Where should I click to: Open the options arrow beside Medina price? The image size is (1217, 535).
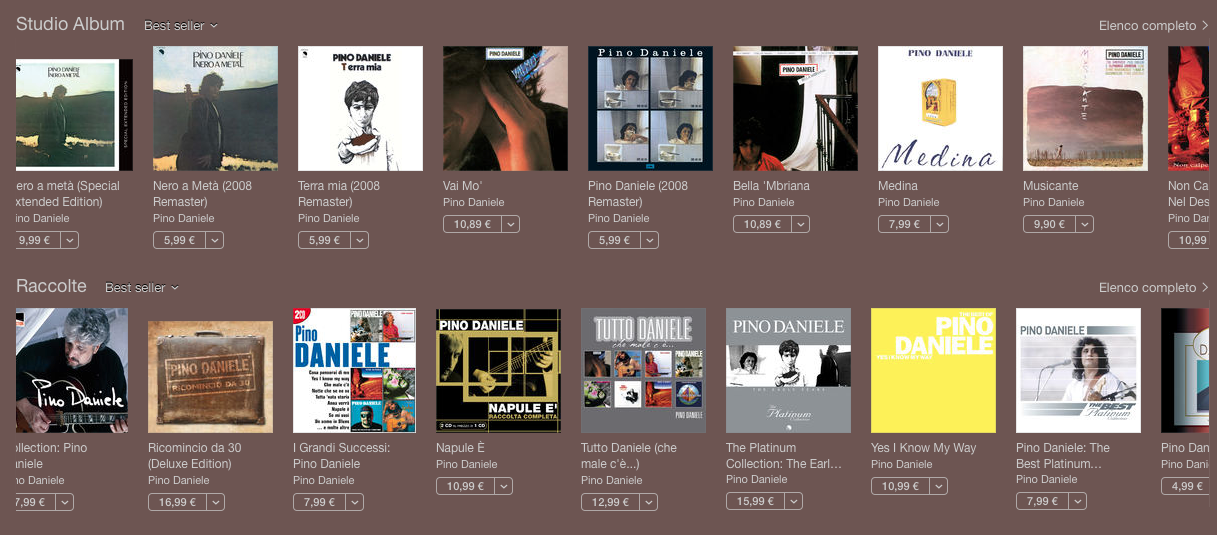coord(940,224)
